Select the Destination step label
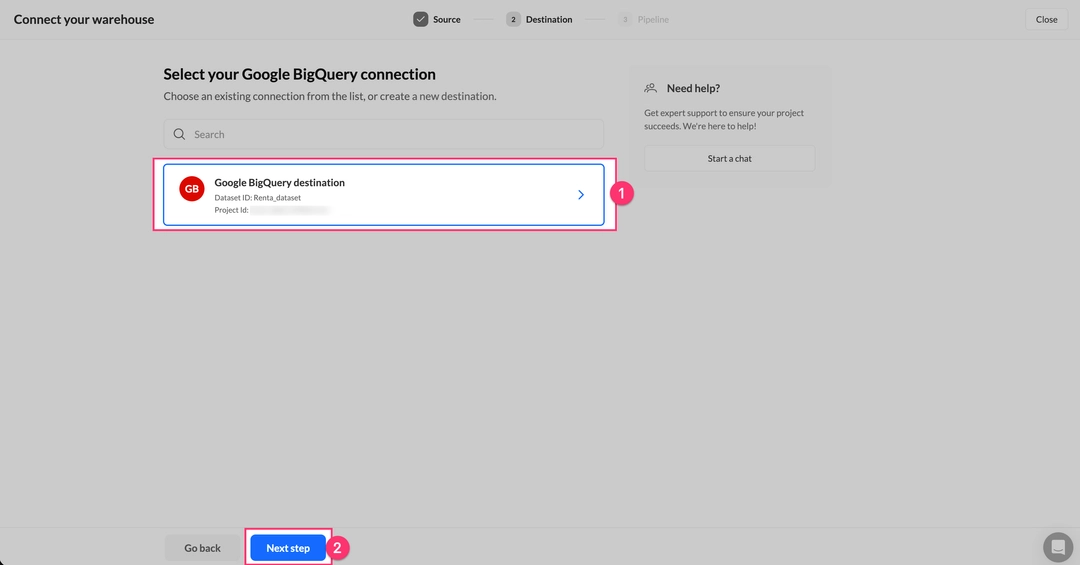This screenshot has height=565, width=1080. (549, 19)
